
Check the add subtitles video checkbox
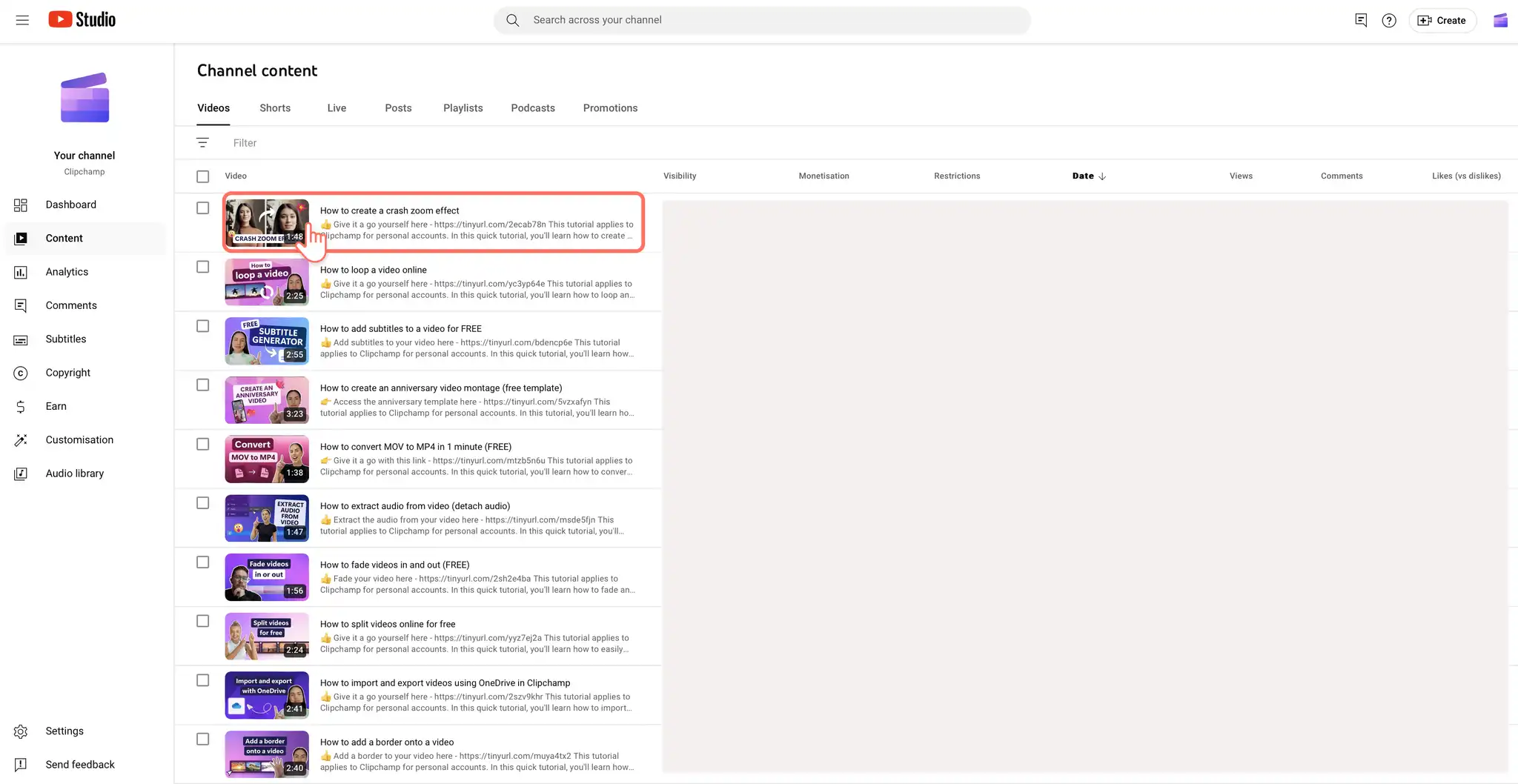coord(202,326)
